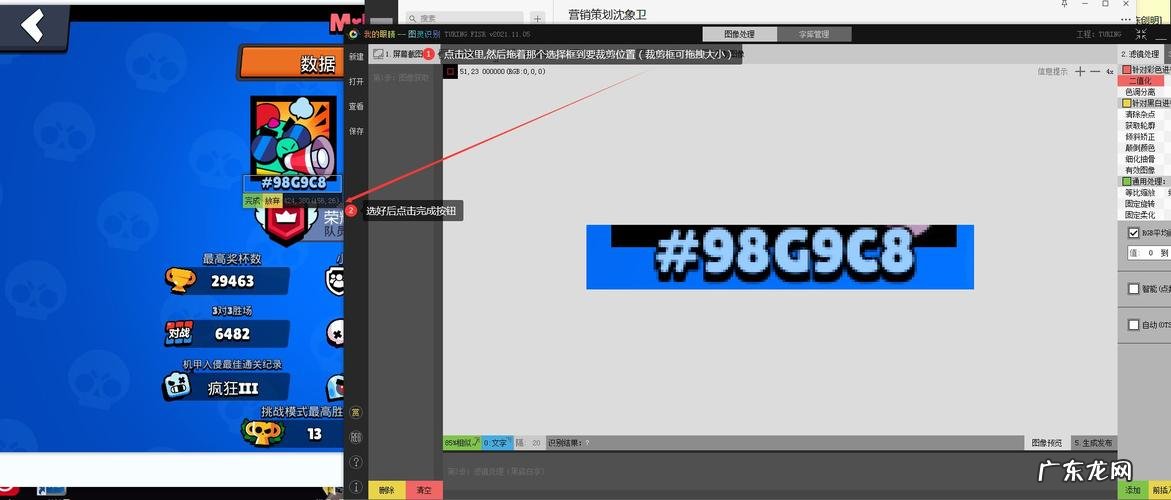The width and height of the screenshot is (1171, 500).
Task: Click the green 通用处理 category swatch
Action: coord(1127,181)
